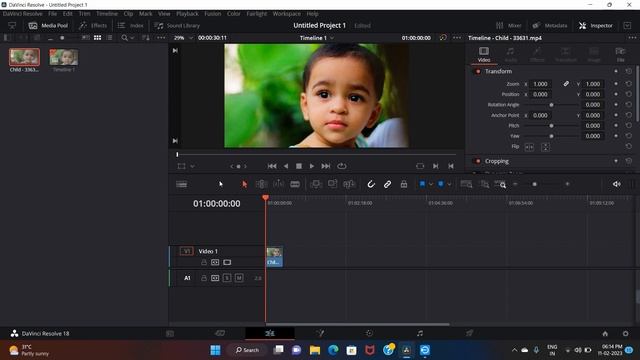Click the Stop playback button
Screen dimensions: 640x360
[299, 166]
